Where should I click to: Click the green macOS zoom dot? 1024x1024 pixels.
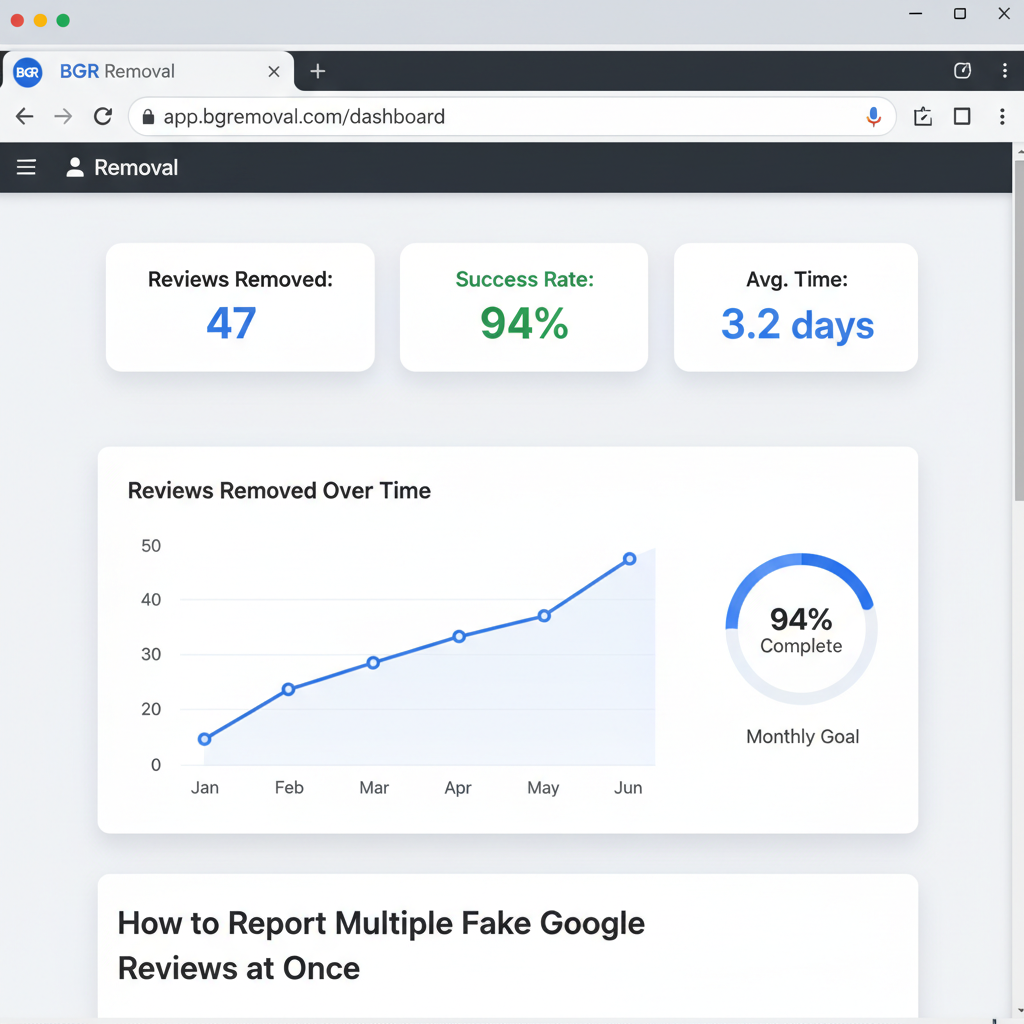[x=63, y=20]
